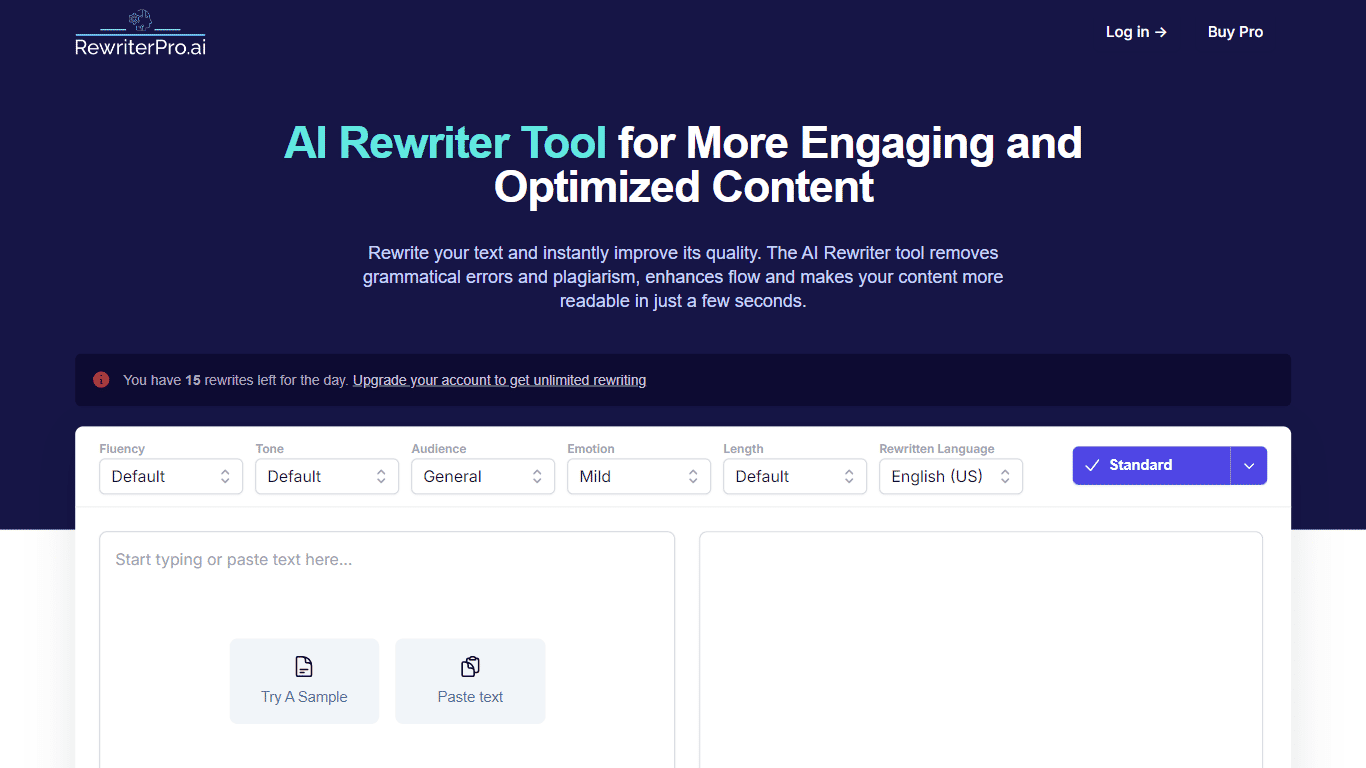This screenshot has width=1366, height=768.
Task: Click the Buy Pro link
Action: point(1235,32)
